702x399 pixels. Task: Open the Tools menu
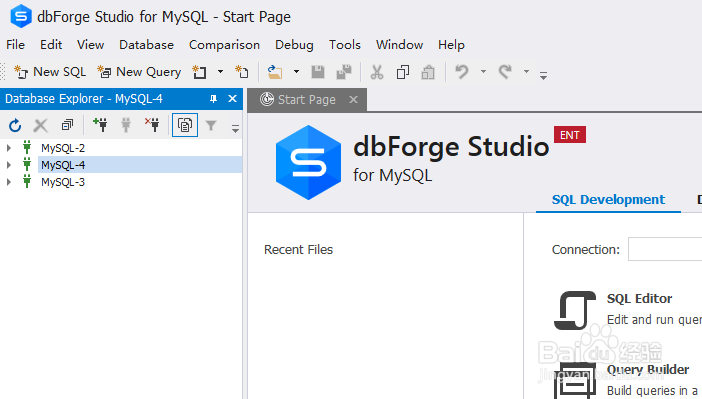pos(345,45)
